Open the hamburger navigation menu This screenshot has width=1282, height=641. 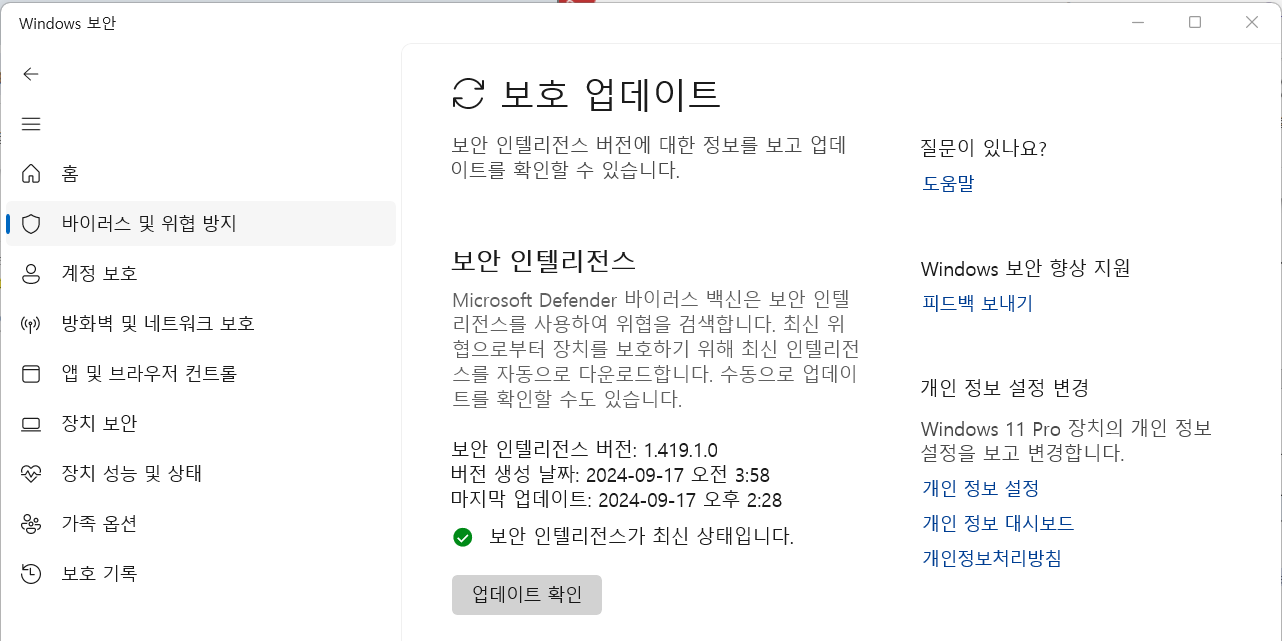pyautogui.click(x=31, y=124)
